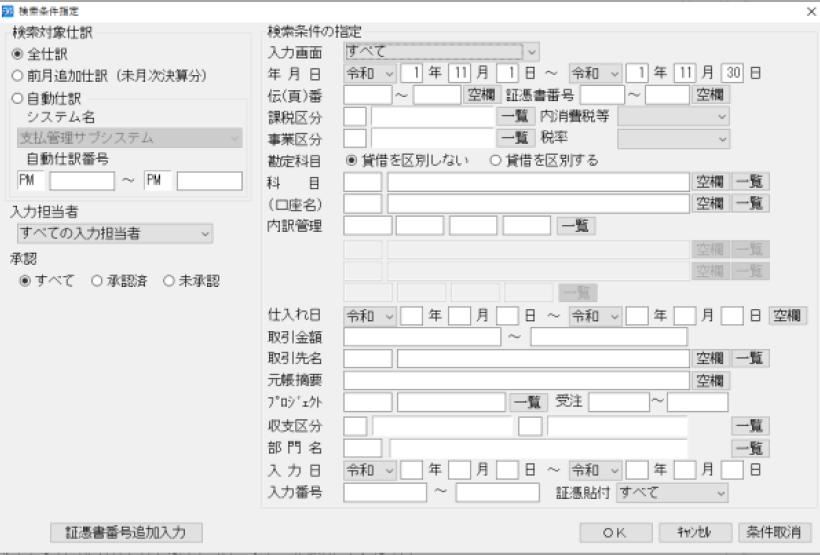Click 空欄 button in (口座名) row
The image size is (820, 555).
click(710, 203)
